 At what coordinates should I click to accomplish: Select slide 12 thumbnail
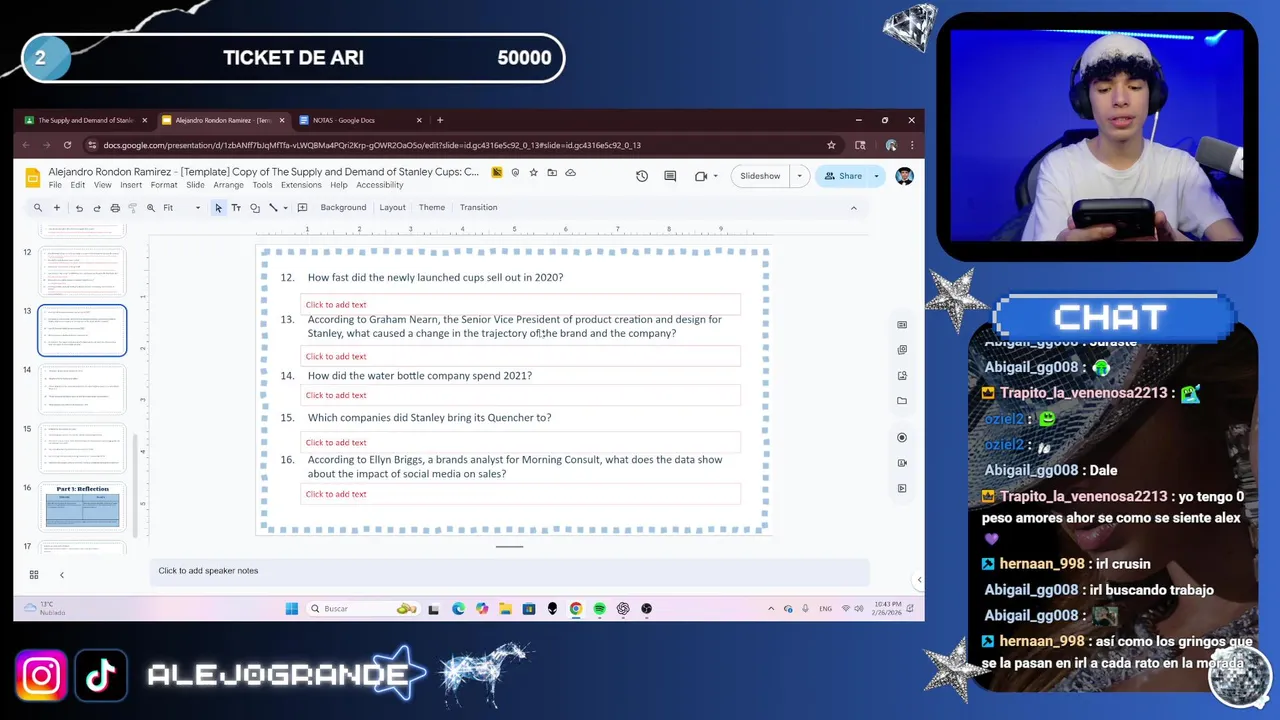click(x=82, y=271)
